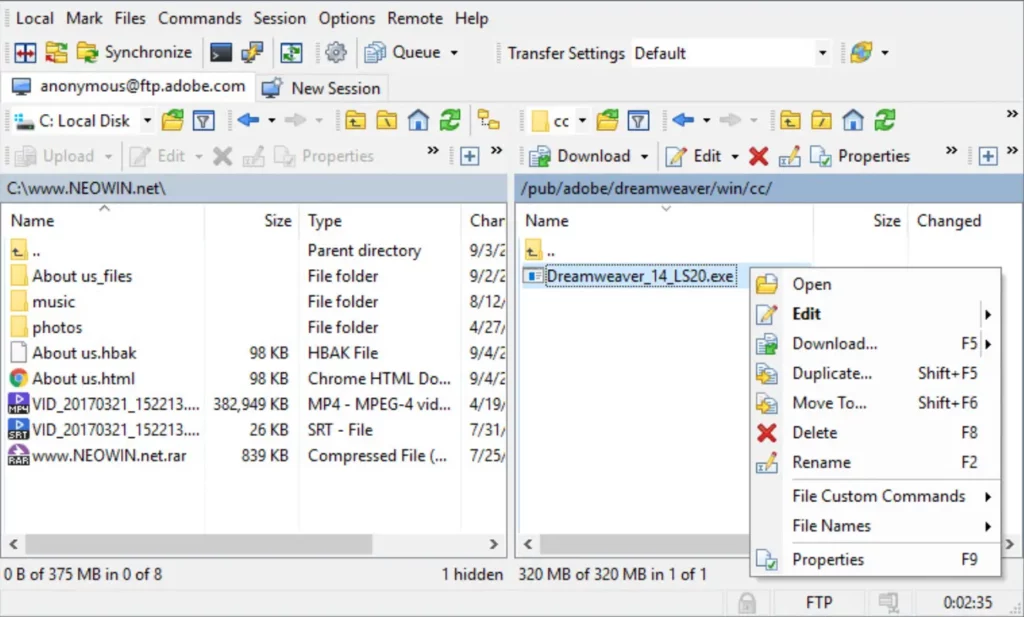Open the Commands menu in menu bar
1024x617 pixels.
pos(199,18)
